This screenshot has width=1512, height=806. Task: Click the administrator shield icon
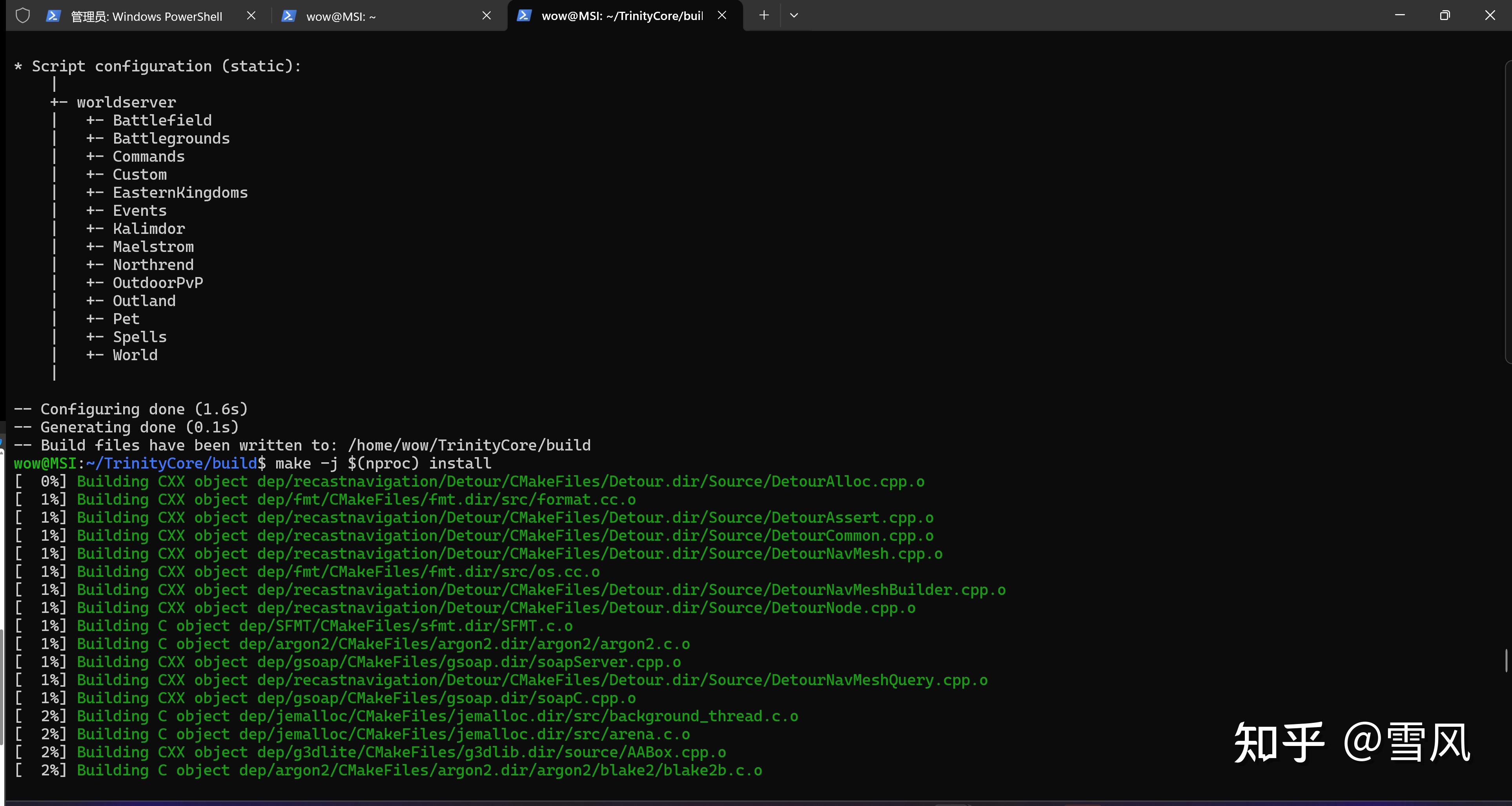[x=22, y=15]
